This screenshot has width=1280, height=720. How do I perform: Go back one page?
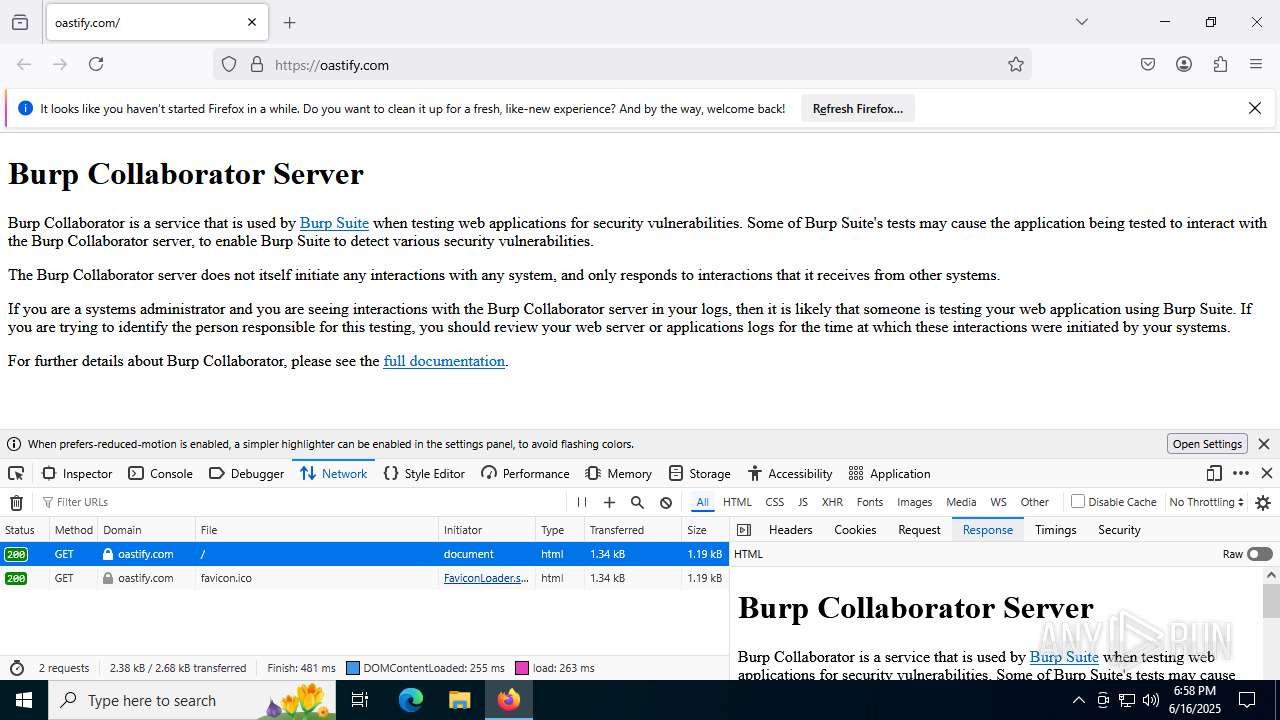pyautogui.click(x=24, y=64)
